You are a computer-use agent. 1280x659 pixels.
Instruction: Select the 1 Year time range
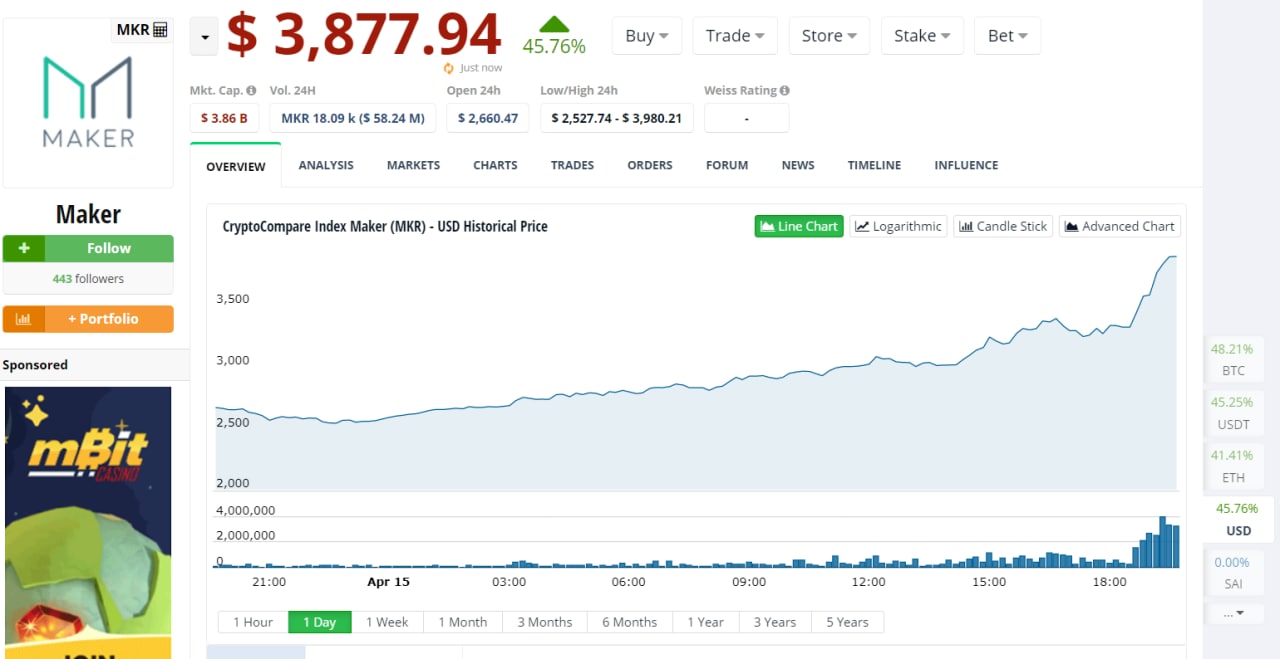705,622
